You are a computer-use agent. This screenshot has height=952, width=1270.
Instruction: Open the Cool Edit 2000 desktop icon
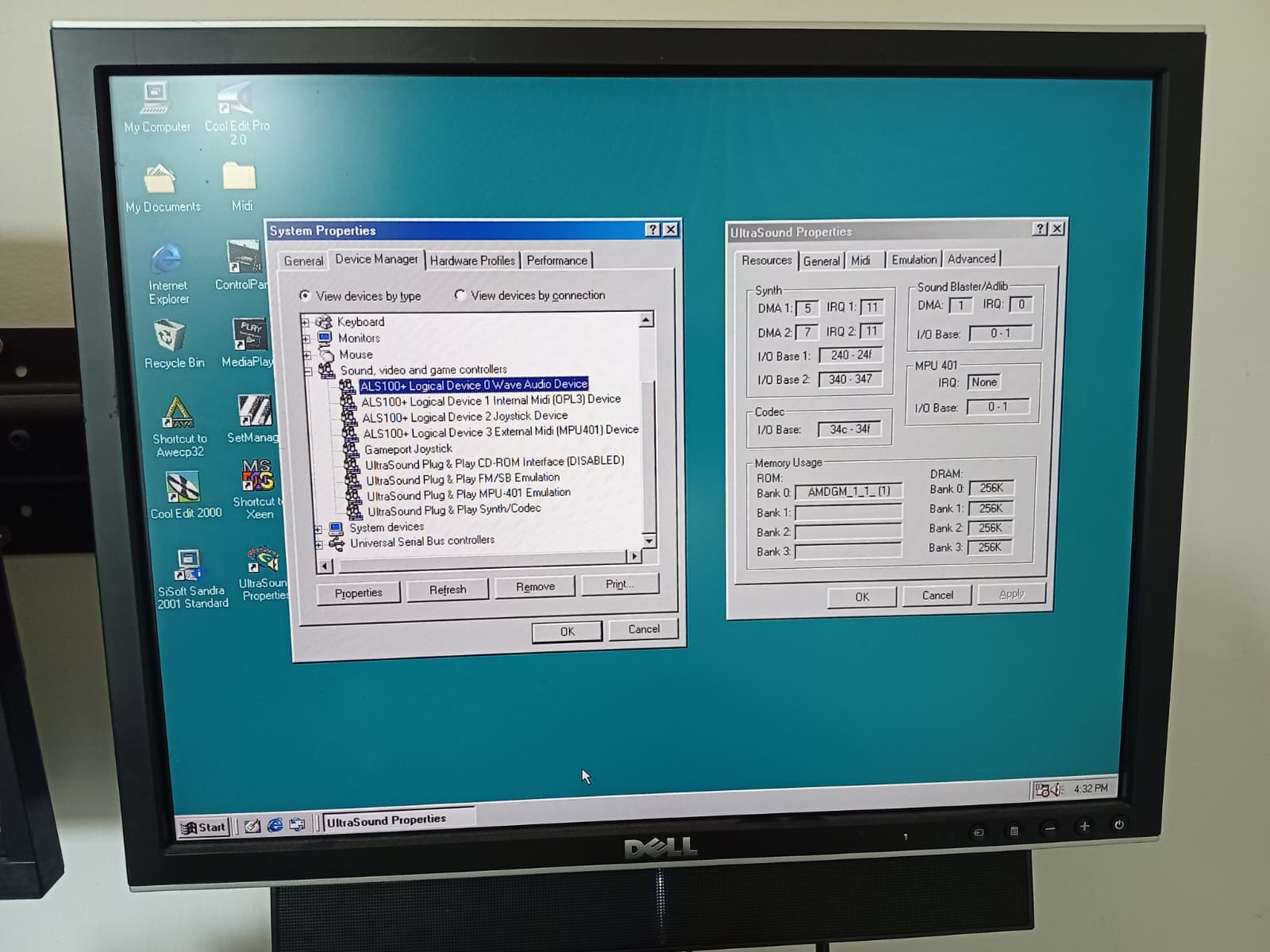[183, 489]
